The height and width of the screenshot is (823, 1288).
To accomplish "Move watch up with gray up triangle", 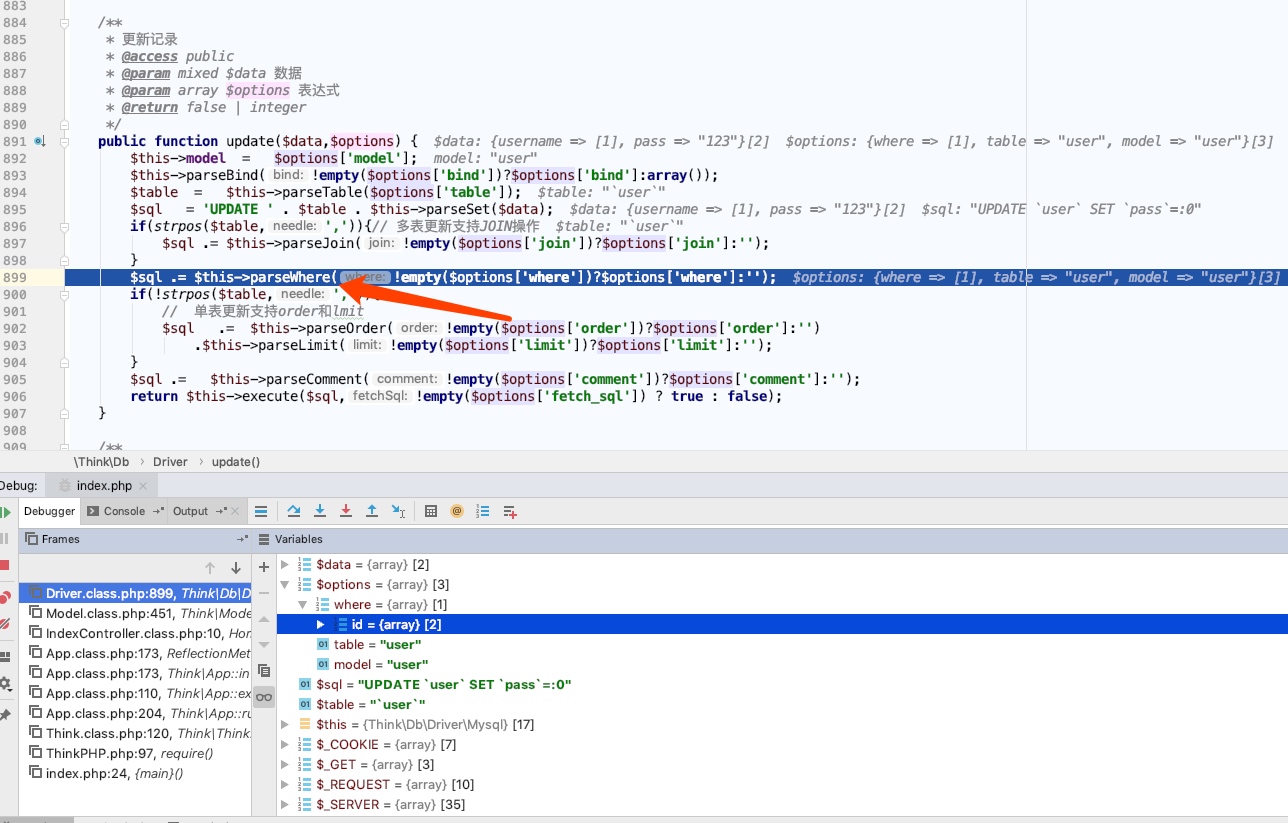I will [x=264, y=619].
